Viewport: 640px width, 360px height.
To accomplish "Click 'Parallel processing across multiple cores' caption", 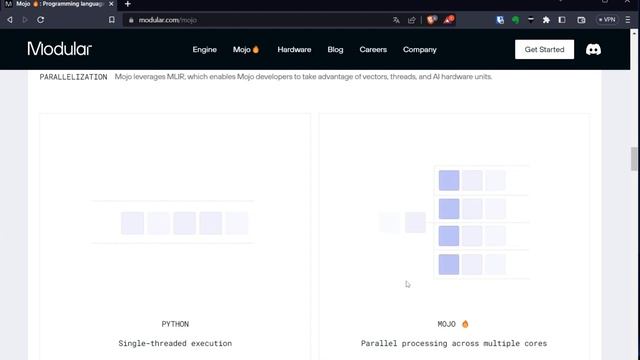I will pyautogui.click(x=454, y=343).
